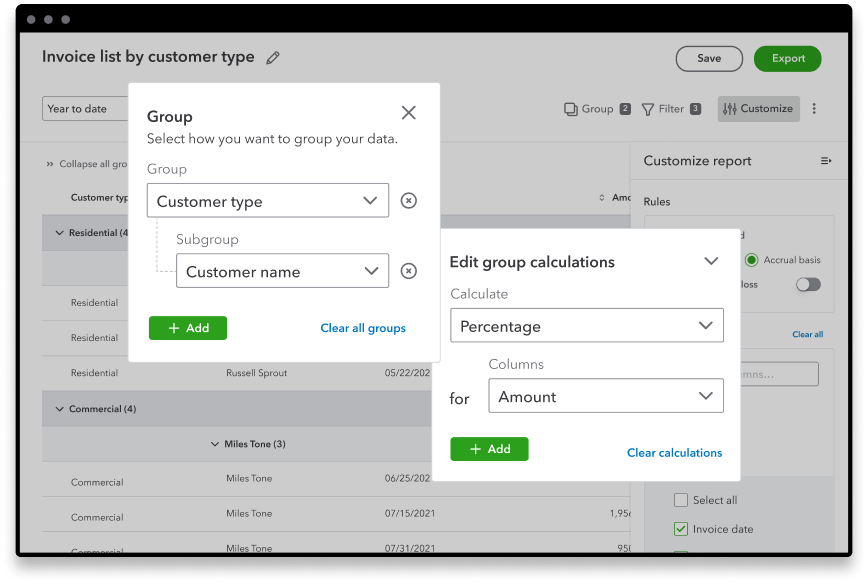Check the Select all checkbox
Screen dimensions: 868x583
pyautogui.click(x=681, y=500)
